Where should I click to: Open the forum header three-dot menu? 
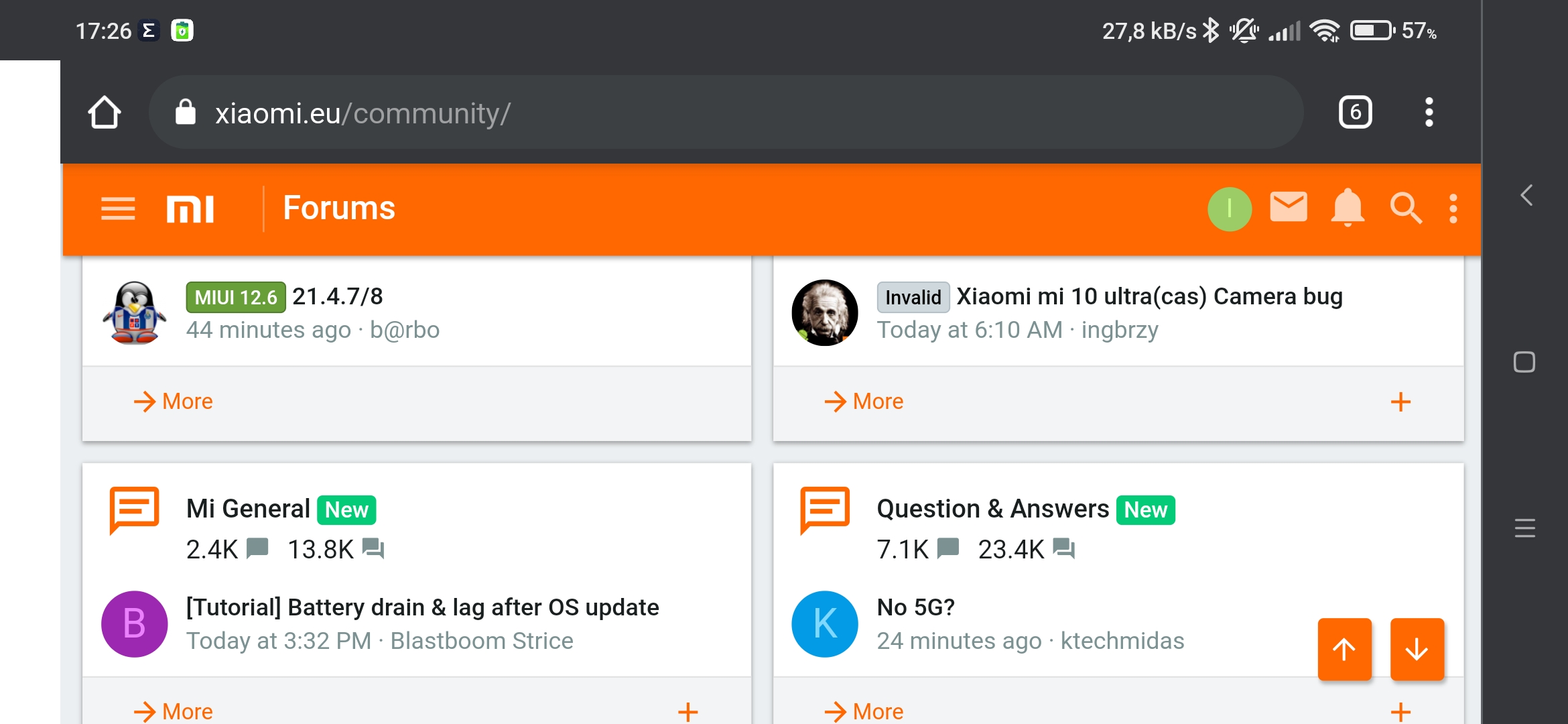click(1453, 208)
